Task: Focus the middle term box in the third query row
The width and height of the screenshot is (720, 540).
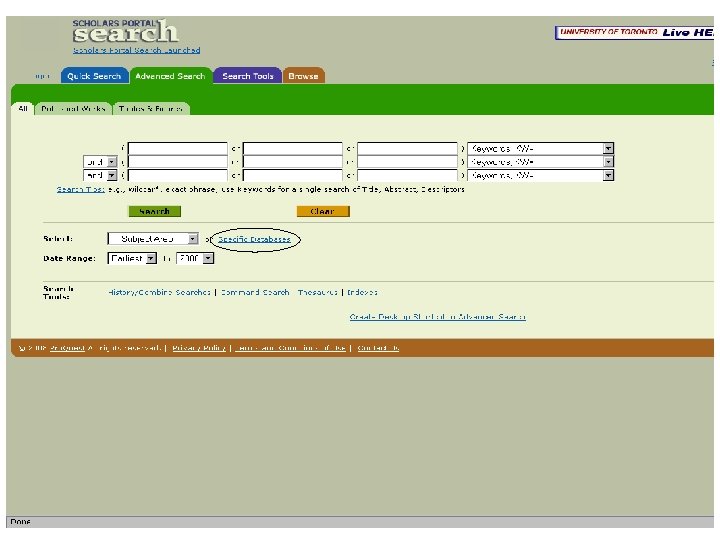Action: pyautogui.click(x=292, y=175)
